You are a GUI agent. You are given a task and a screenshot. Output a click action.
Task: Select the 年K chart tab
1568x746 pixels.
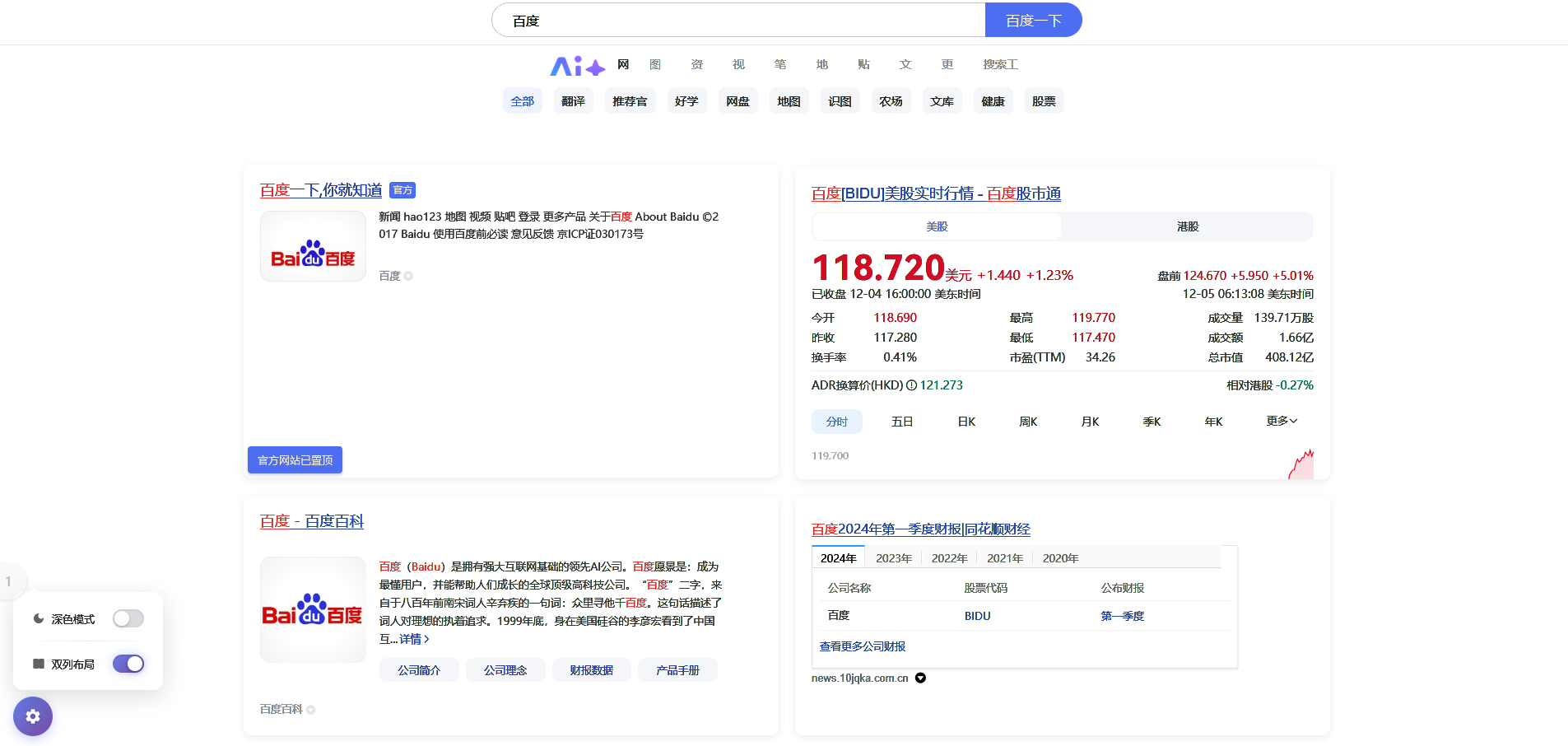click(x=1213, y=422)
